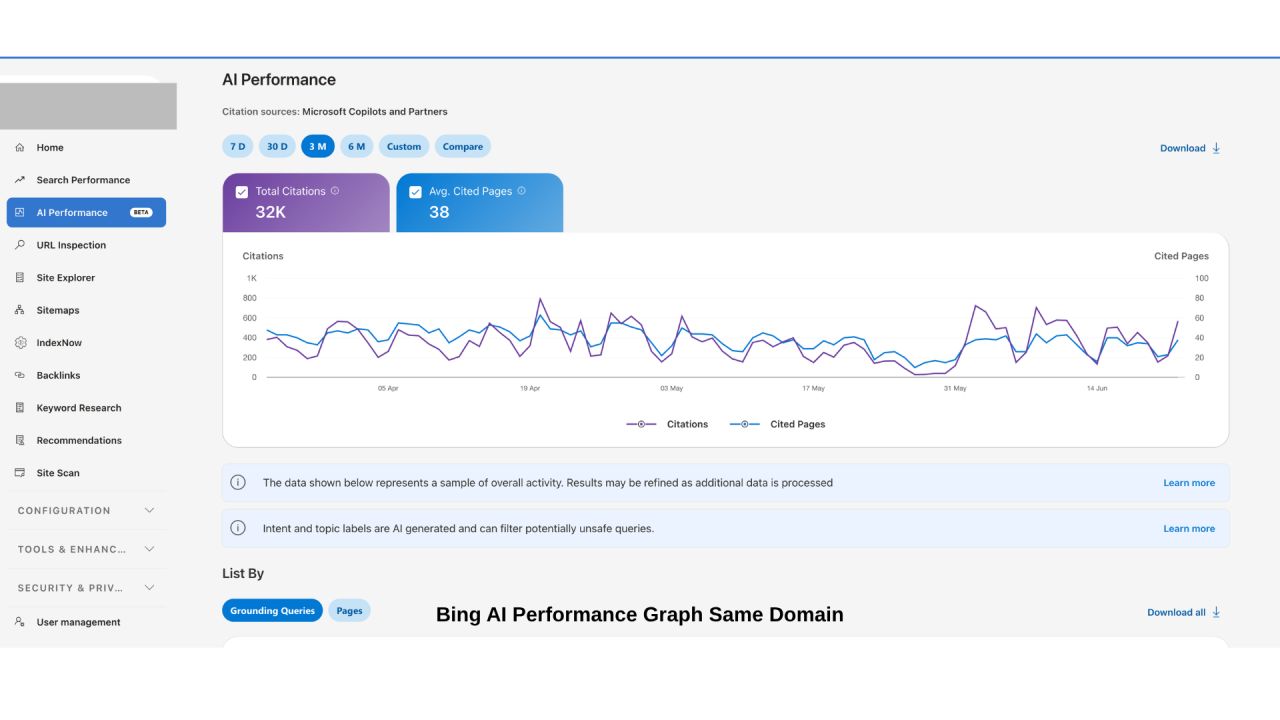The height and width of the screenshot is (720, 1280).
Task: Click the User management icon
Action: [20, 622]
